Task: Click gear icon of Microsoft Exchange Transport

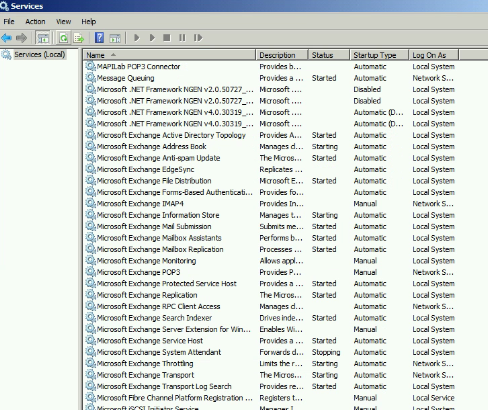Action: click(90, 375)
